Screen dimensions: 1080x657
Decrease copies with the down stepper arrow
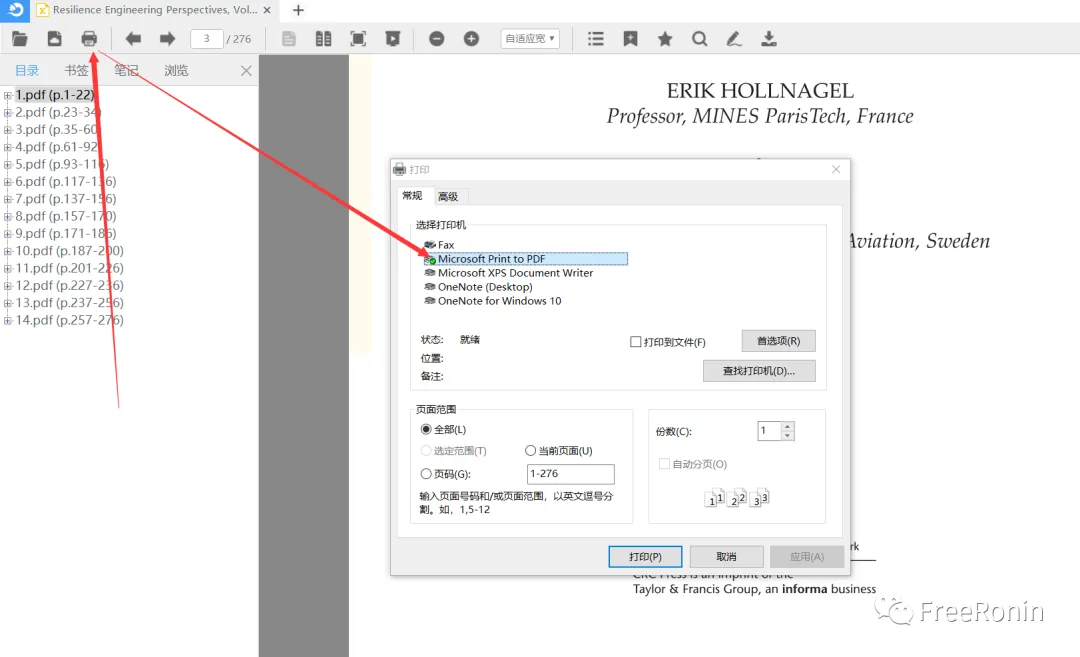788,436
